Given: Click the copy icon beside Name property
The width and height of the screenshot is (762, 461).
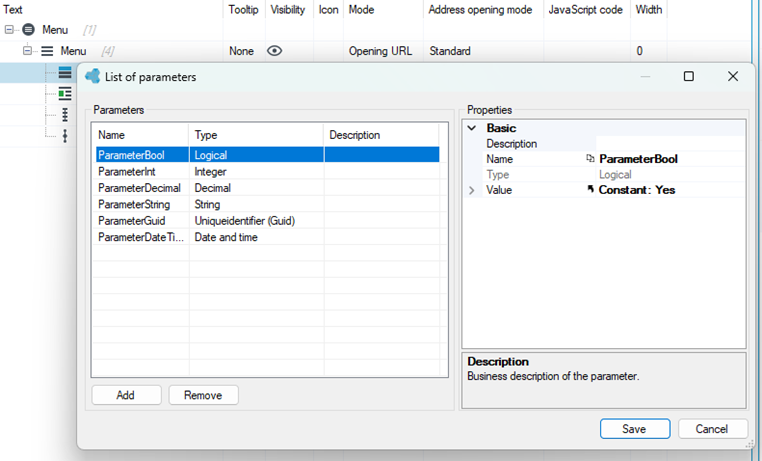Looking at the screenshot, I should 590,158.
